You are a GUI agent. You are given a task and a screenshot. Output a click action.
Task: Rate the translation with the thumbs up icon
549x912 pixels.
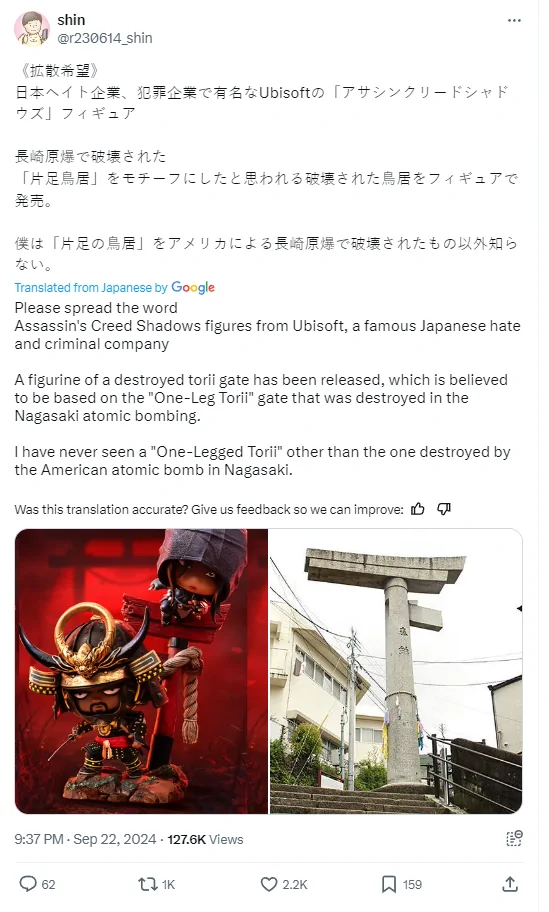[418, 510]
